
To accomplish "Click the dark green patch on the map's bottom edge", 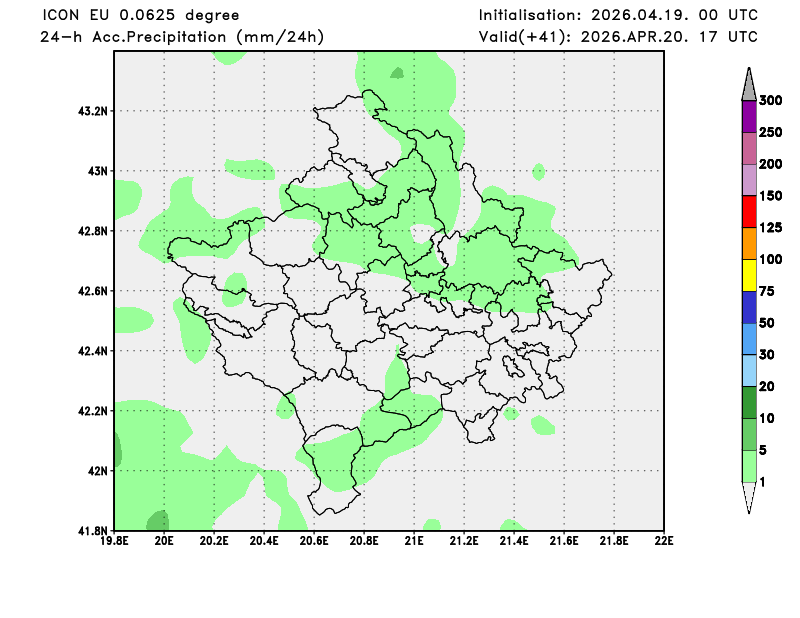I will click(158, 521).
